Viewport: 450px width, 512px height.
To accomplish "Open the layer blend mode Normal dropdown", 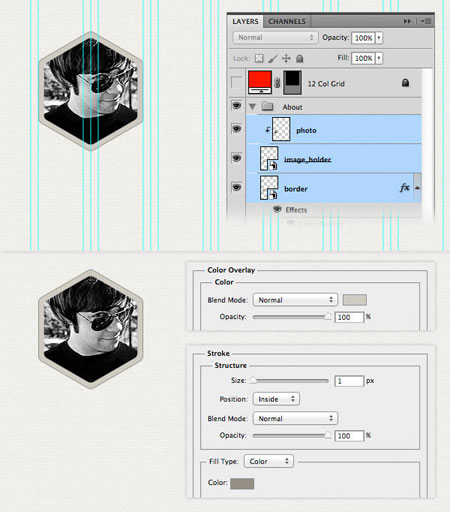I will click(275, 37).
